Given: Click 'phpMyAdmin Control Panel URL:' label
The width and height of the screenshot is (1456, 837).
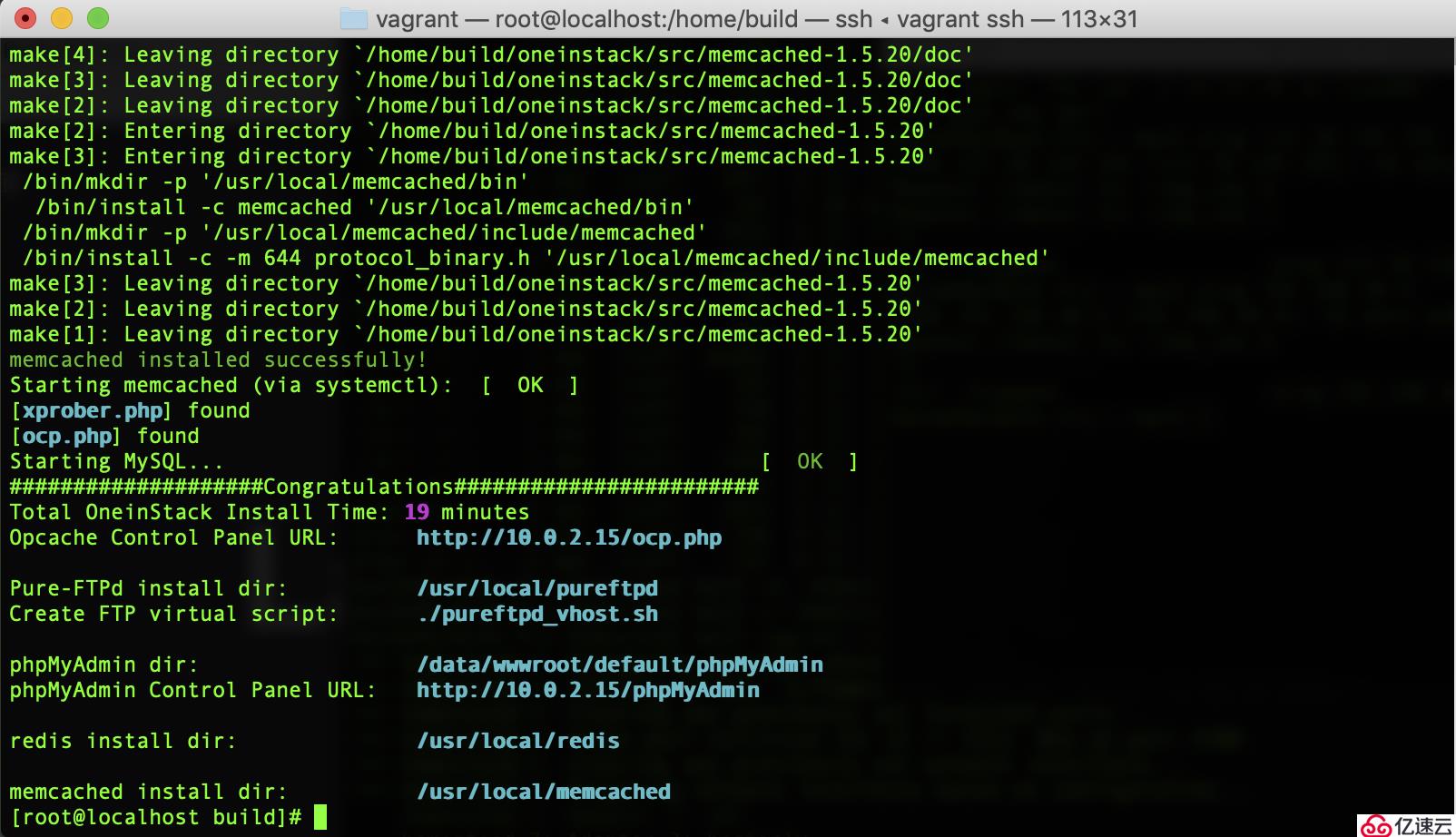Looking at the screenshot, I should (x=192, y=690).
